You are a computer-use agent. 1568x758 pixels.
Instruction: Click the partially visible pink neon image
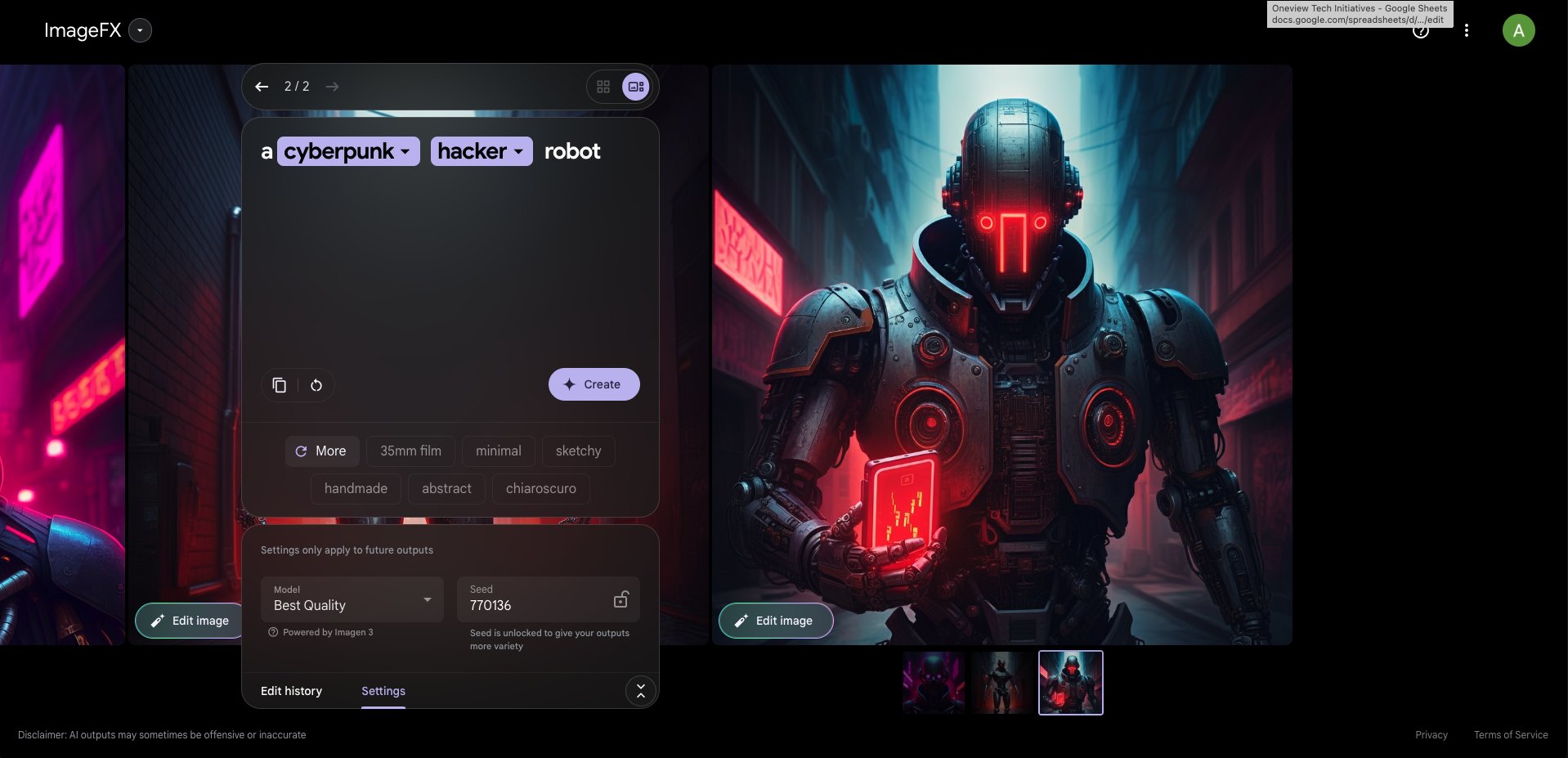click(62, 354)
